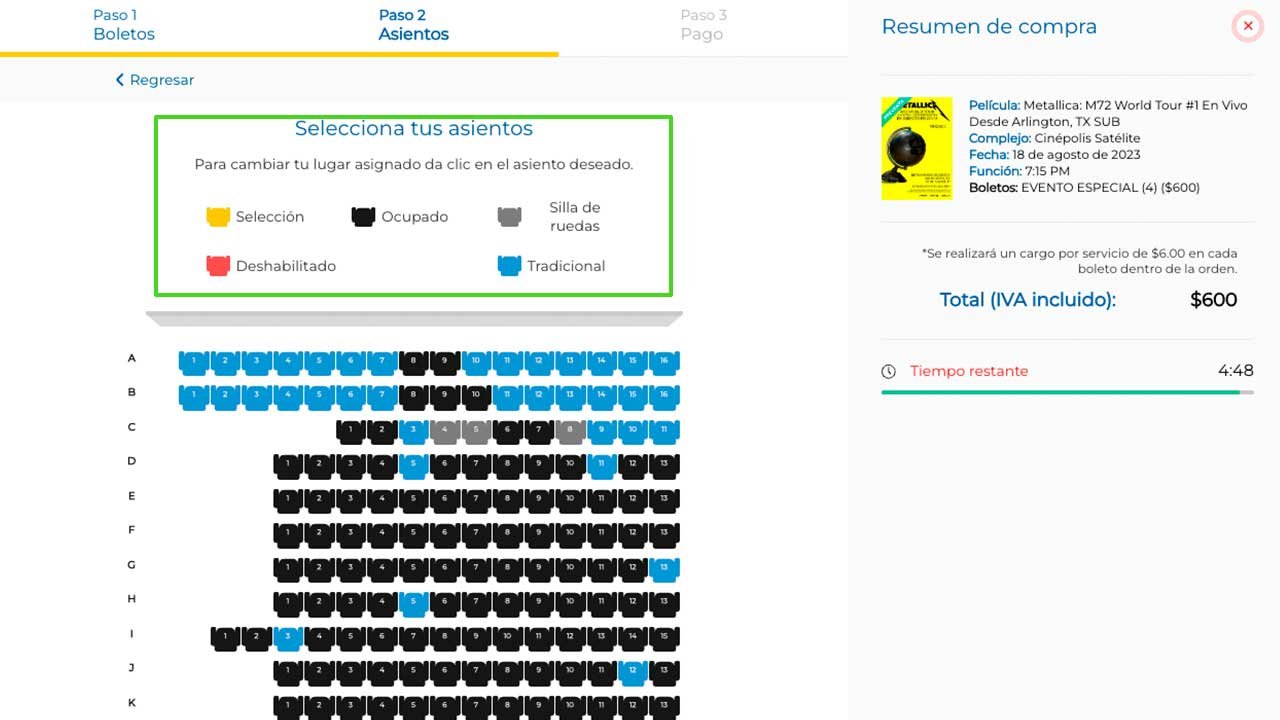Open the Paso 3 Pago step

pyautogui.click(x=702, y=24)
